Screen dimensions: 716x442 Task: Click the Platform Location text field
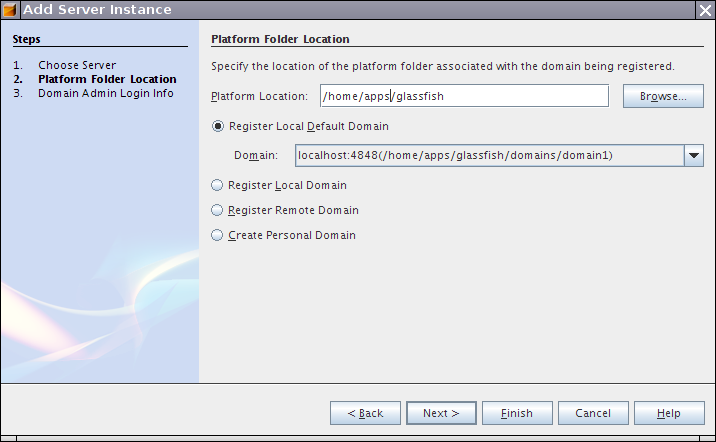(x=464, y=96)
